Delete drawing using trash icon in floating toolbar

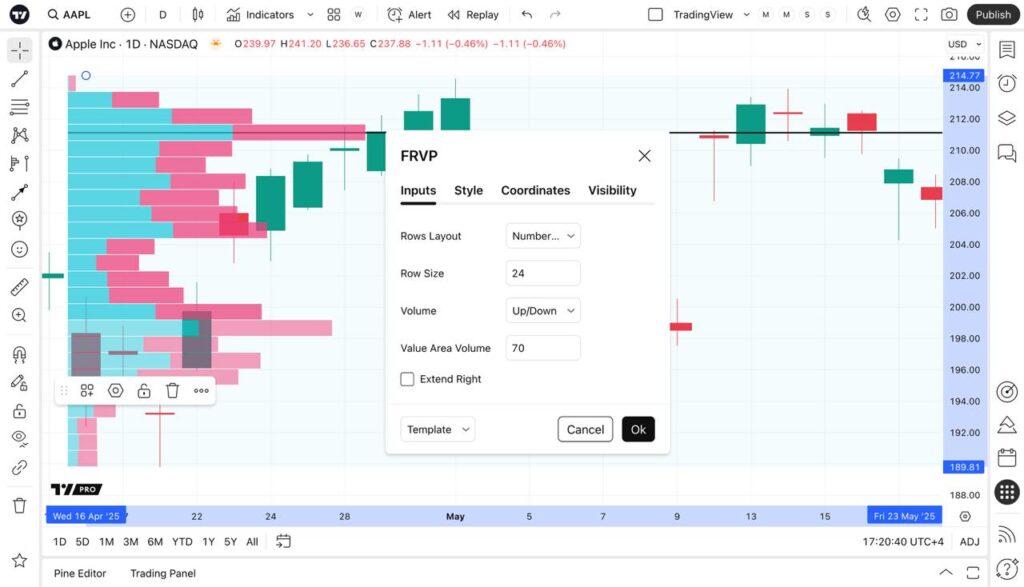172,390
